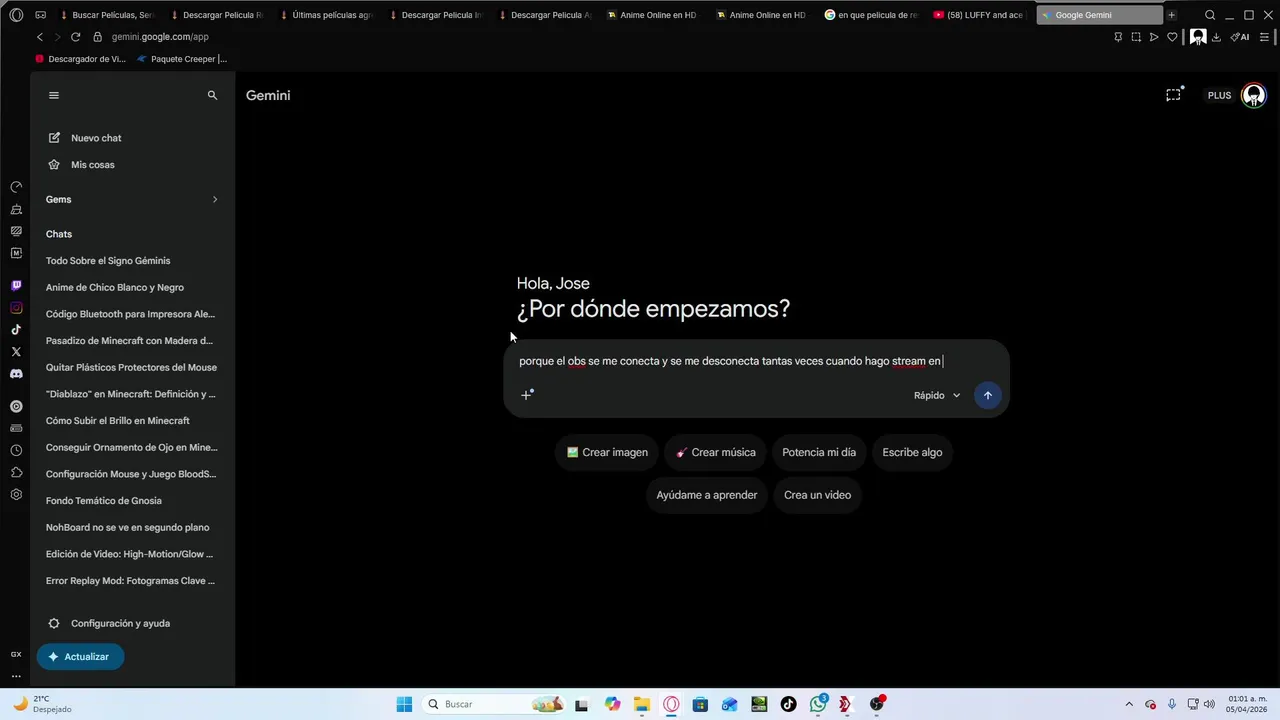Switch to Últimas películas tab
The height and width of the screenshot is (720, 1280).
(x=325, y=15)
